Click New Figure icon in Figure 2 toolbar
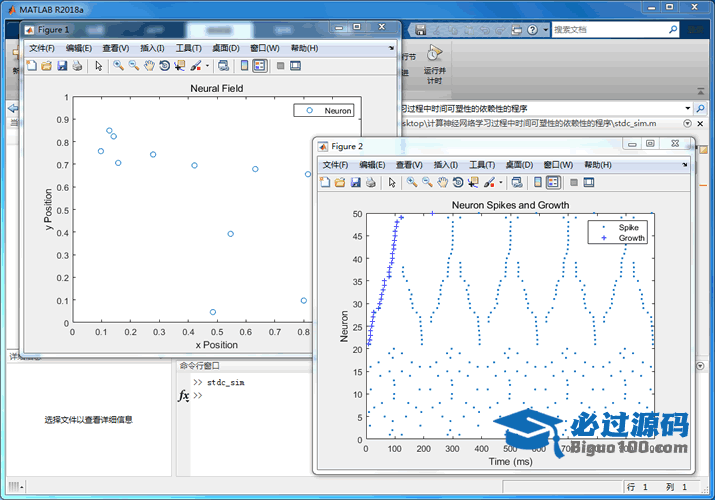Screen dimensions: 715x500 [x=325, y=182]
